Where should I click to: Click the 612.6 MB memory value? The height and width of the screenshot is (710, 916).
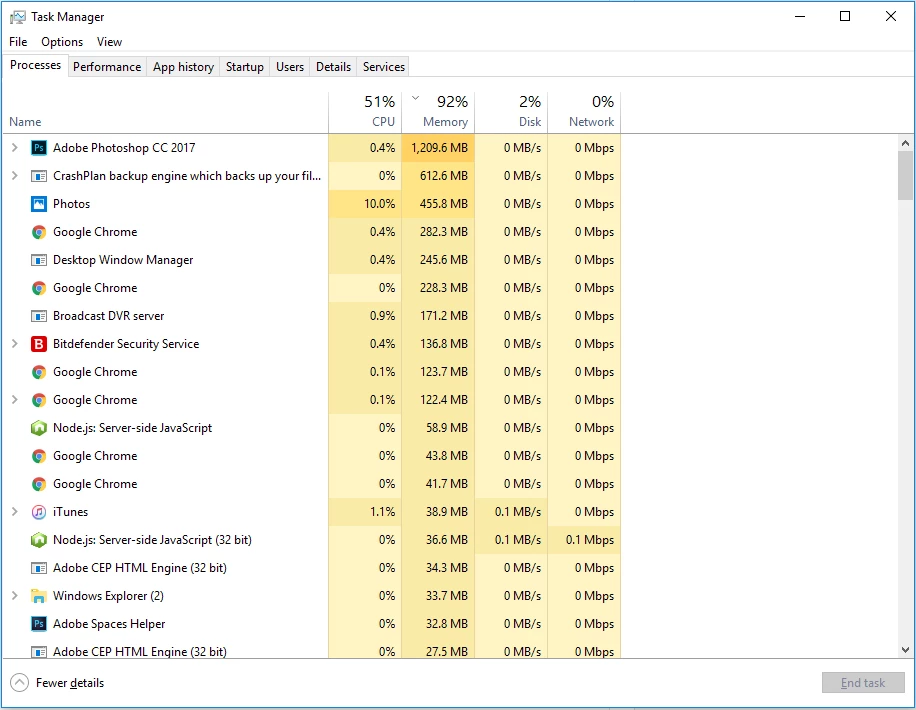[x=443, y=176]
